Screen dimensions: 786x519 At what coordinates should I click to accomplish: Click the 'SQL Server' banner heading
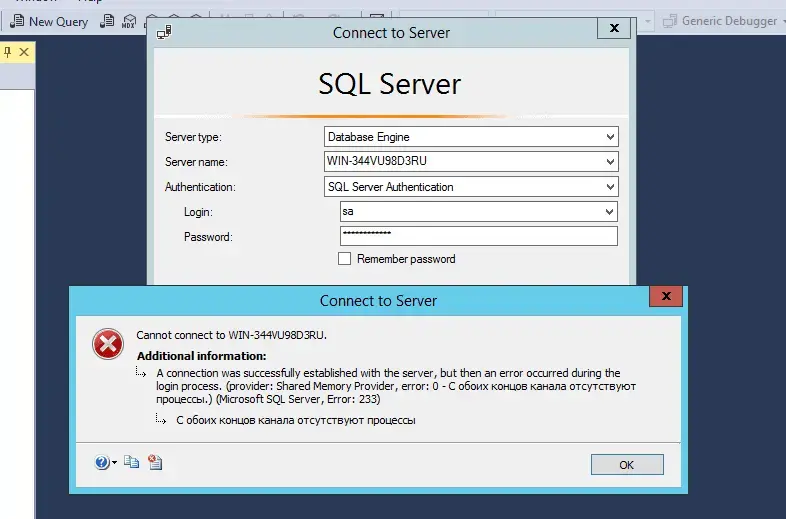tap(389, 83)
